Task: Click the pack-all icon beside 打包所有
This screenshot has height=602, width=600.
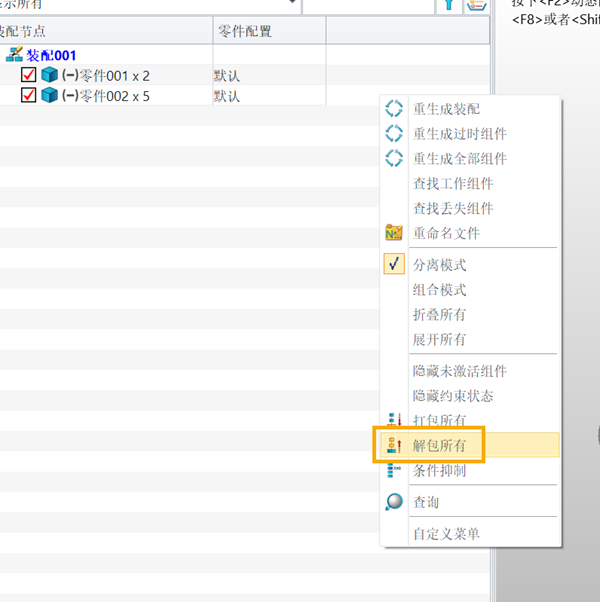Action: pyautogui.click(x=394, y=419)
